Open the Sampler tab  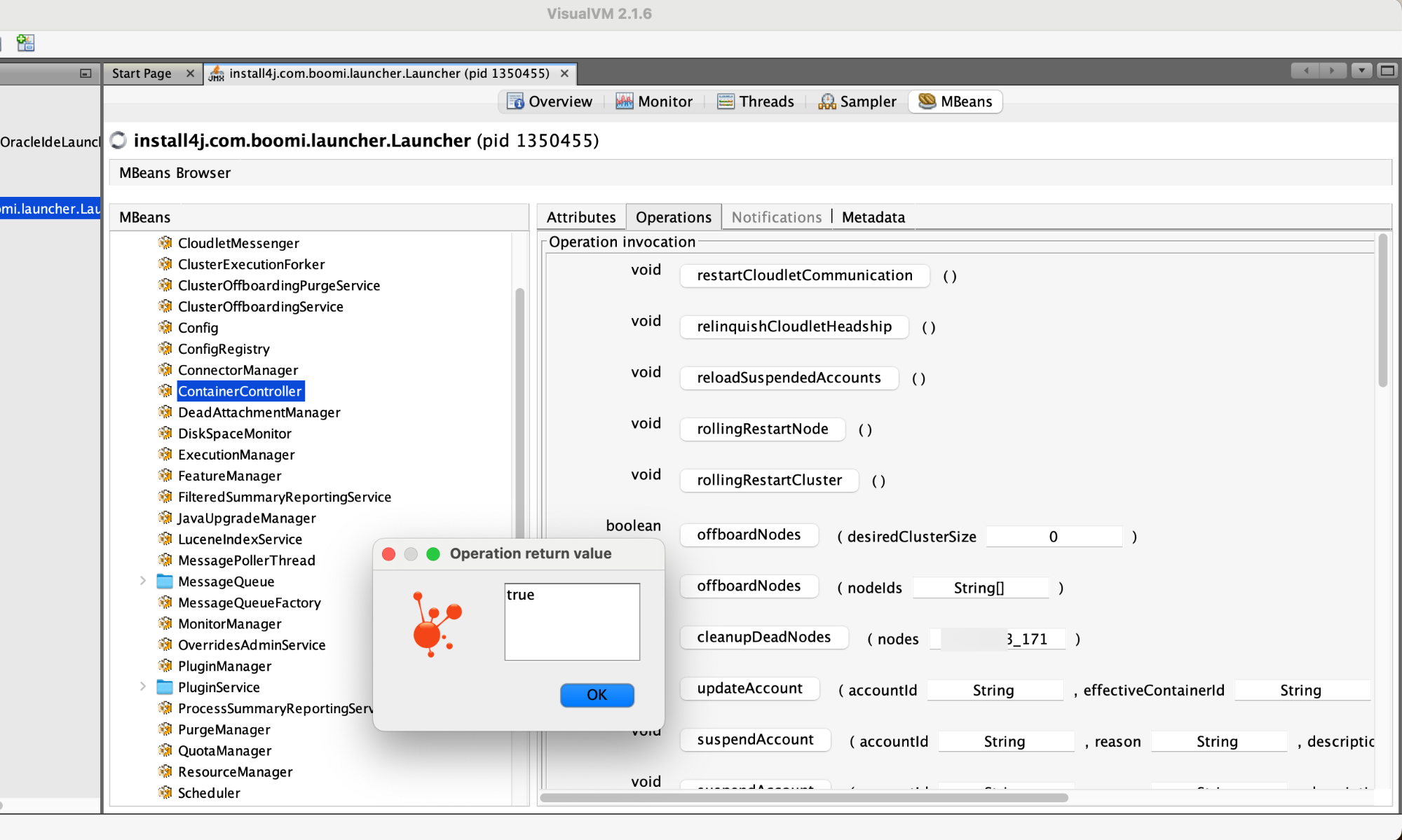857,102
